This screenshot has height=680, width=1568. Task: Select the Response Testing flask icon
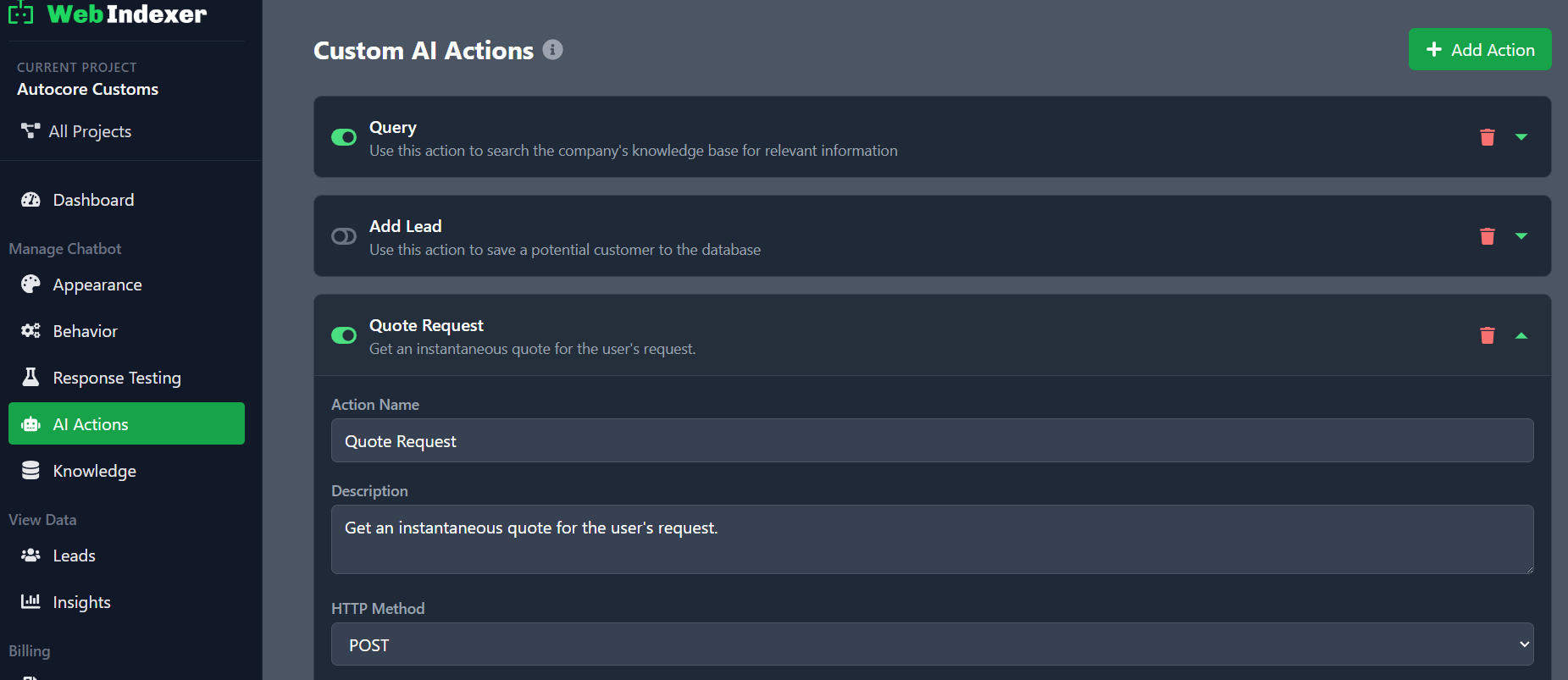[30, 377]
